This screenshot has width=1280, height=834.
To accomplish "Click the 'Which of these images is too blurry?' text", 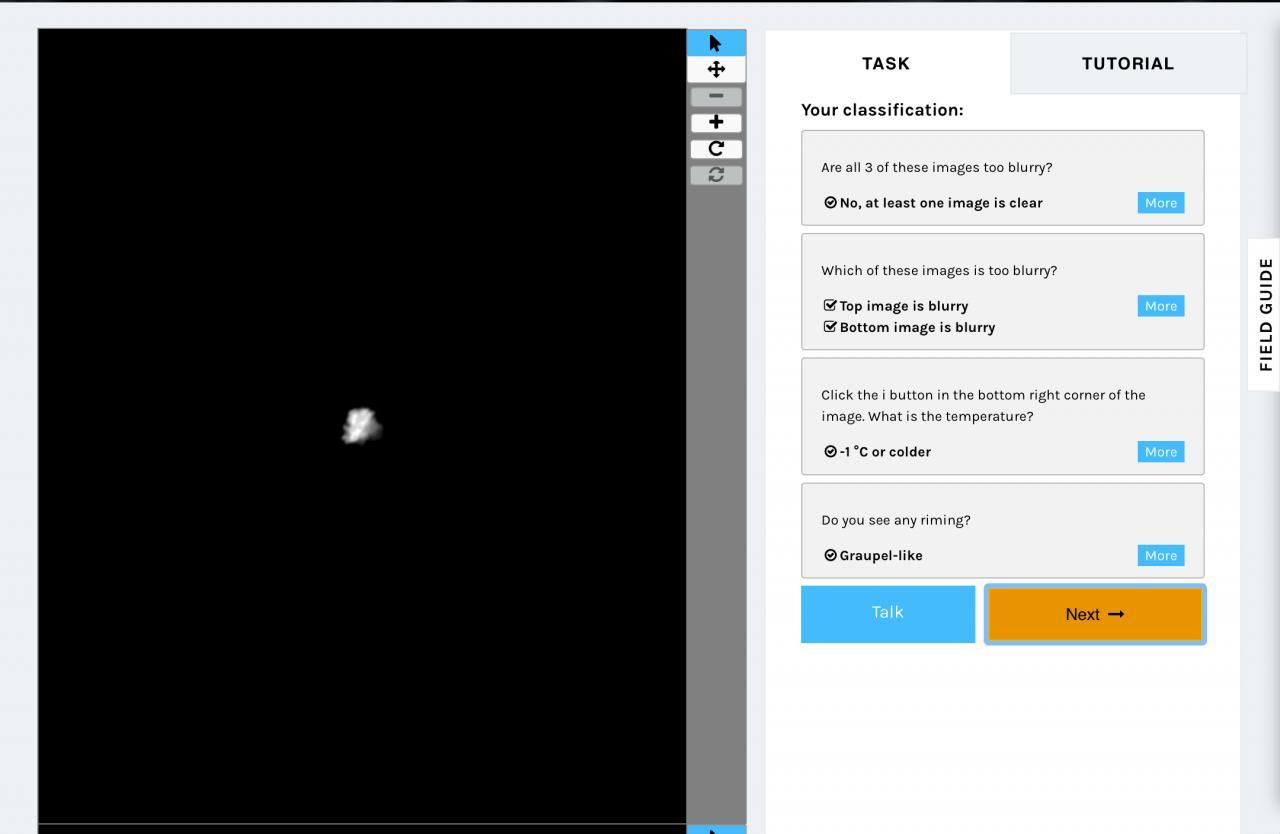I will tap(939, 270).
